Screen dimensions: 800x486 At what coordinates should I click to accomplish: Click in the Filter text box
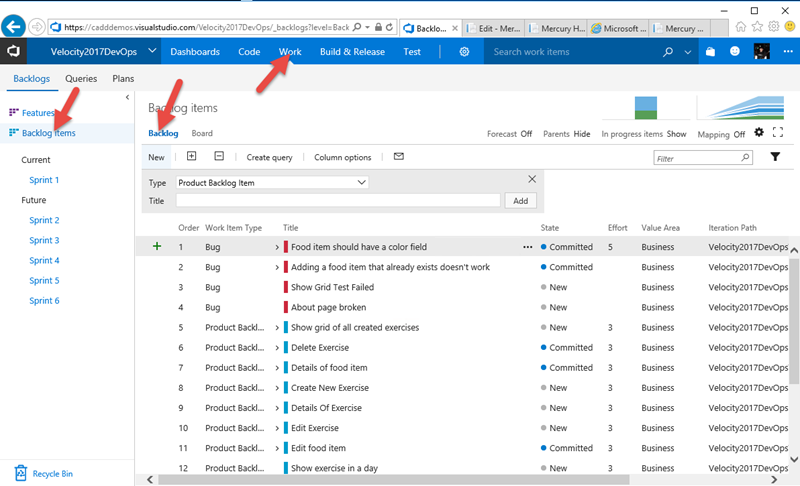pos(703,158)
